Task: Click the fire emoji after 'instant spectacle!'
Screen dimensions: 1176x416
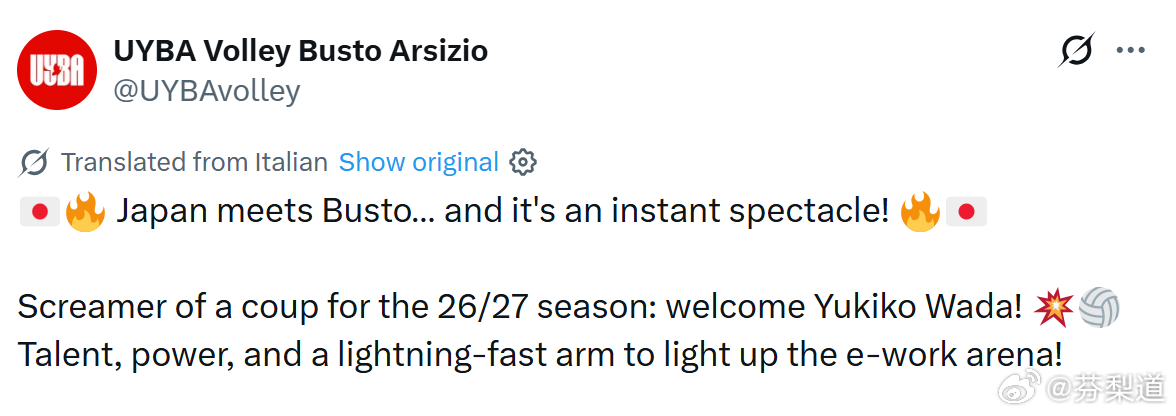Action: click(919, 211)
